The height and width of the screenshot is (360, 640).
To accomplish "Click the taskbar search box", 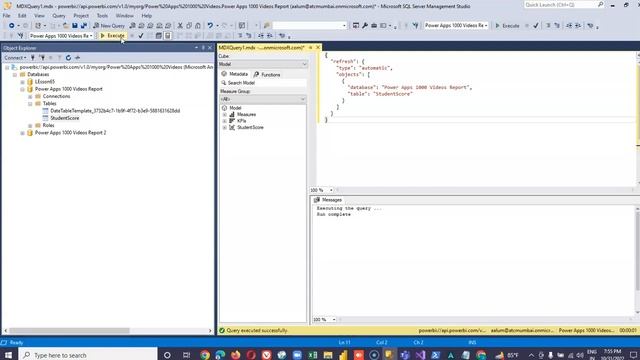I will tap(88, 355).
